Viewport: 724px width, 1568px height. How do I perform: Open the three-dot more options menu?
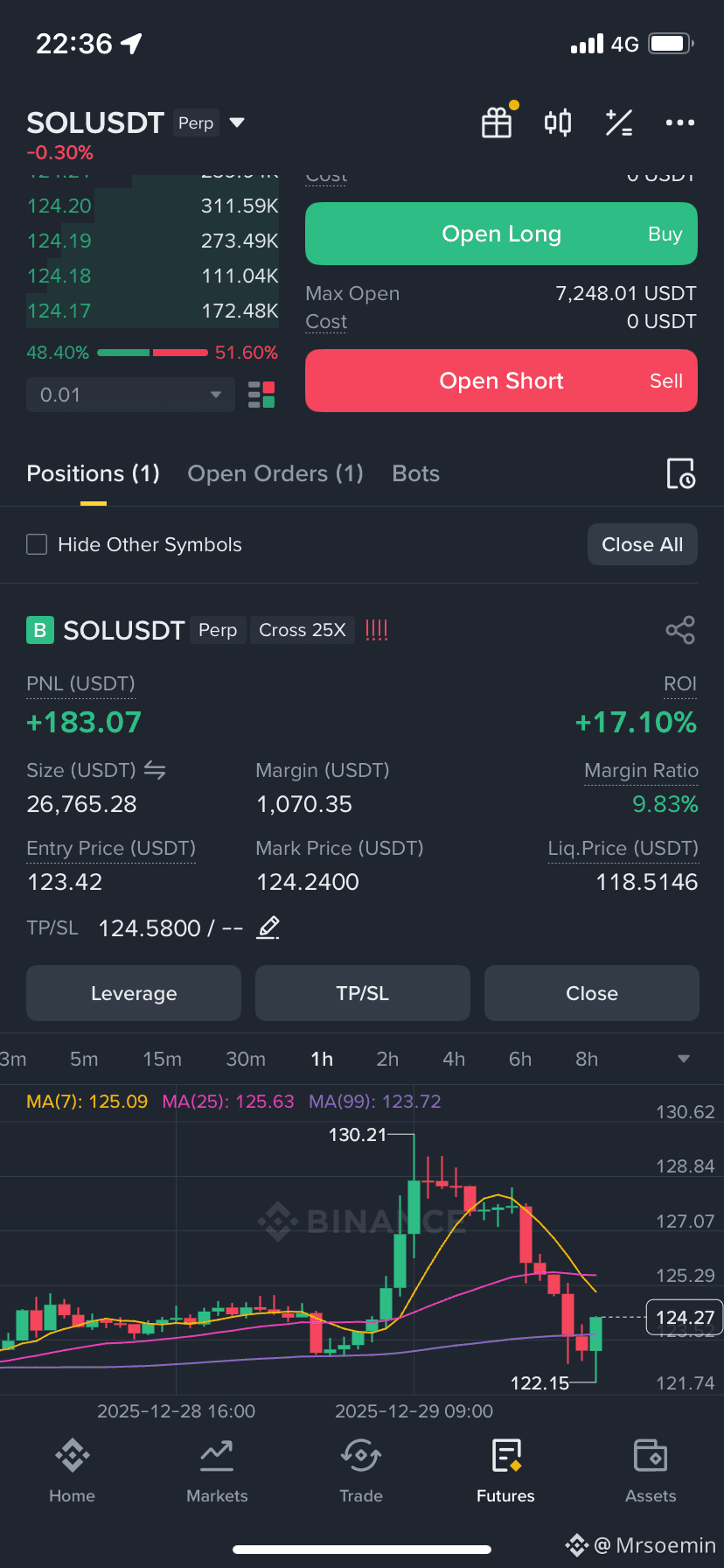(x=679, y=122)
